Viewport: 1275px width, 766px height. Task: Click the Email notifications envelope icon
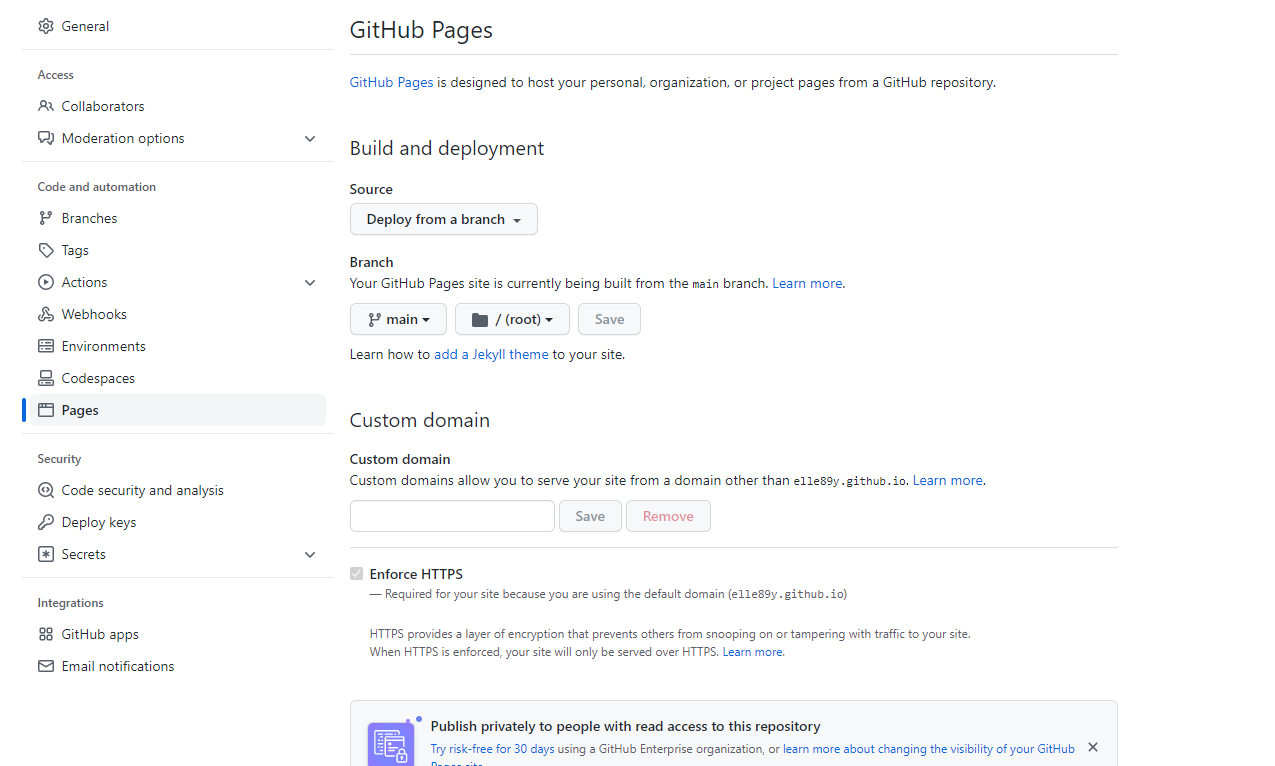[x=46, y=666]
